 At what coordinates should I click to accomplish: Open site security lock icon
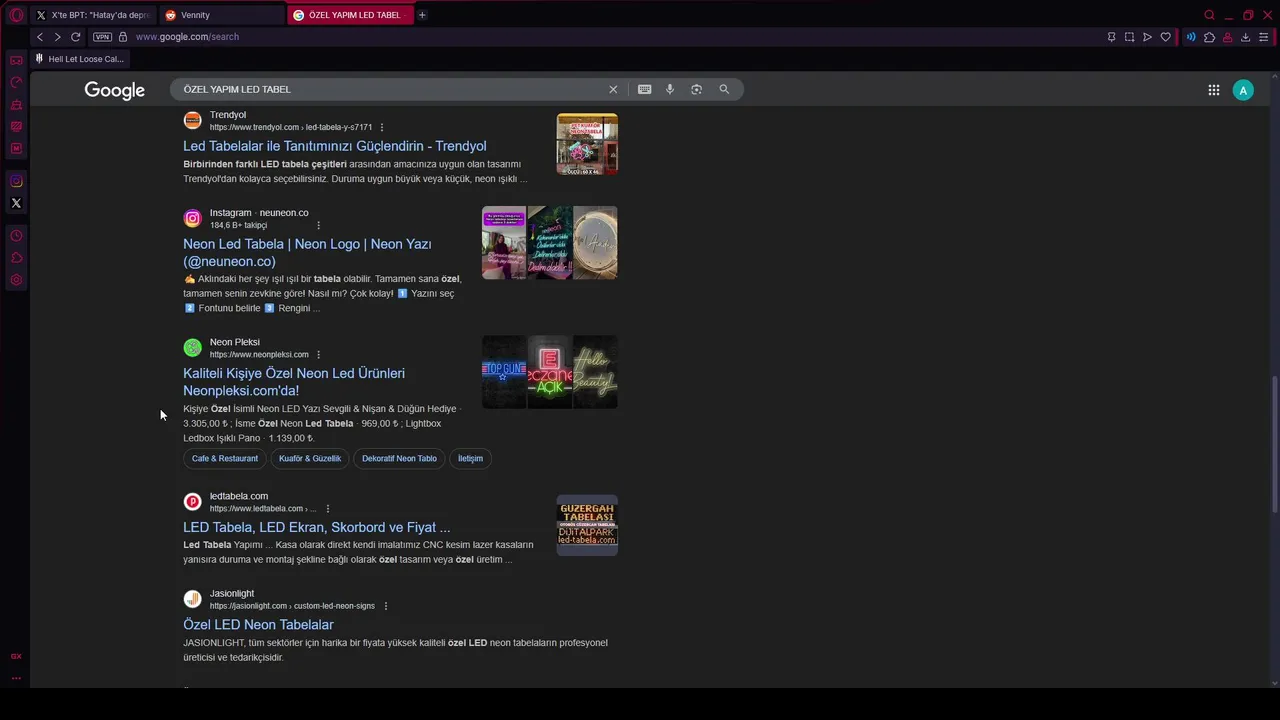tap(123, 37)
